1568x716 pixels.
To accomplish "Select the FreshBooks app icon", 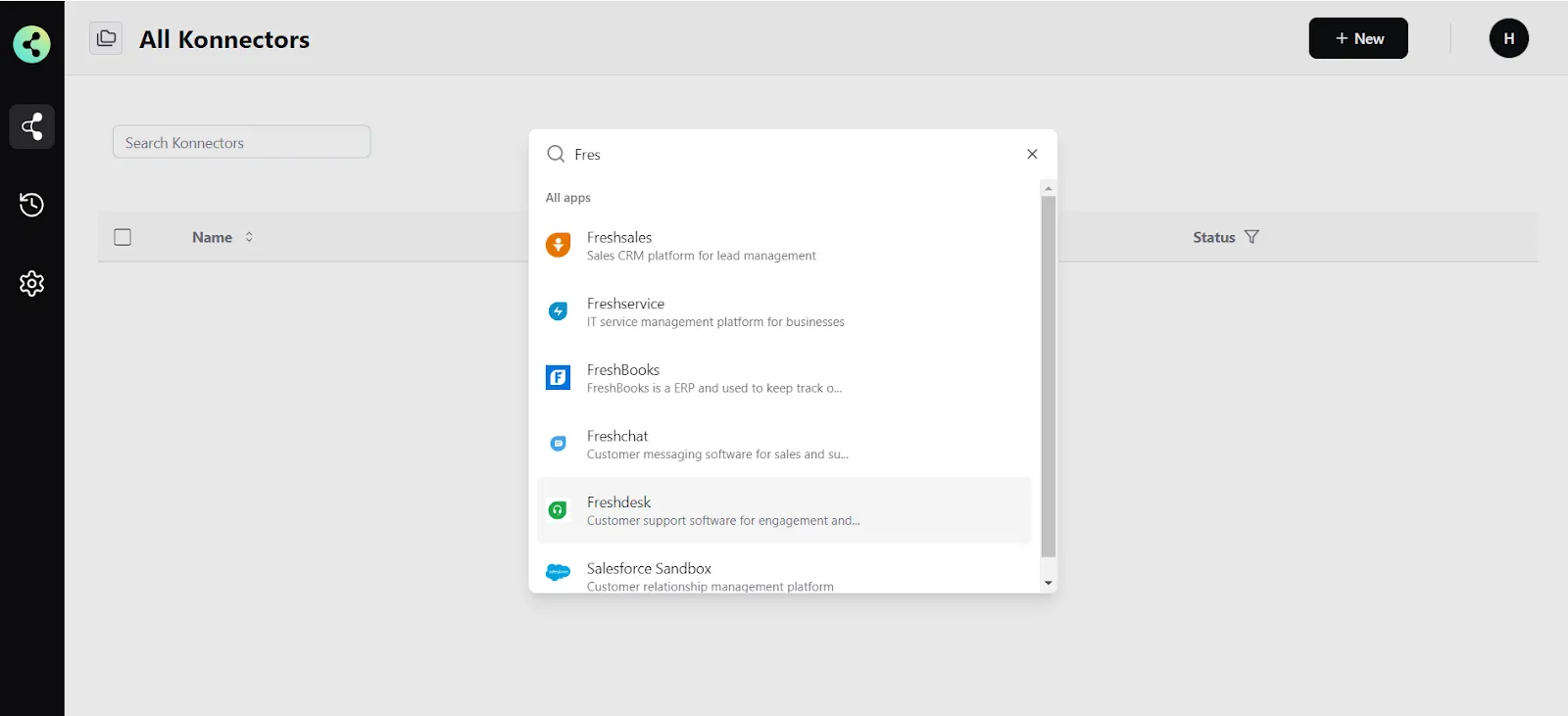I will (x=558, y=377).
